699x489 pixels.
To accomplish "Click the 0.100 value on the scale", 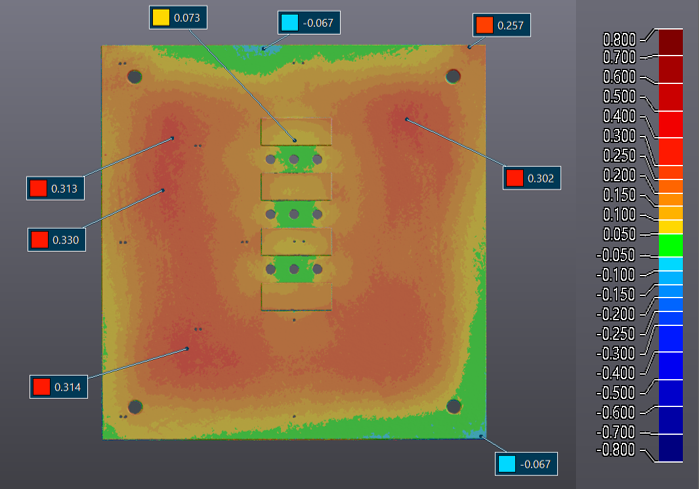I will (x=619, y=214).
